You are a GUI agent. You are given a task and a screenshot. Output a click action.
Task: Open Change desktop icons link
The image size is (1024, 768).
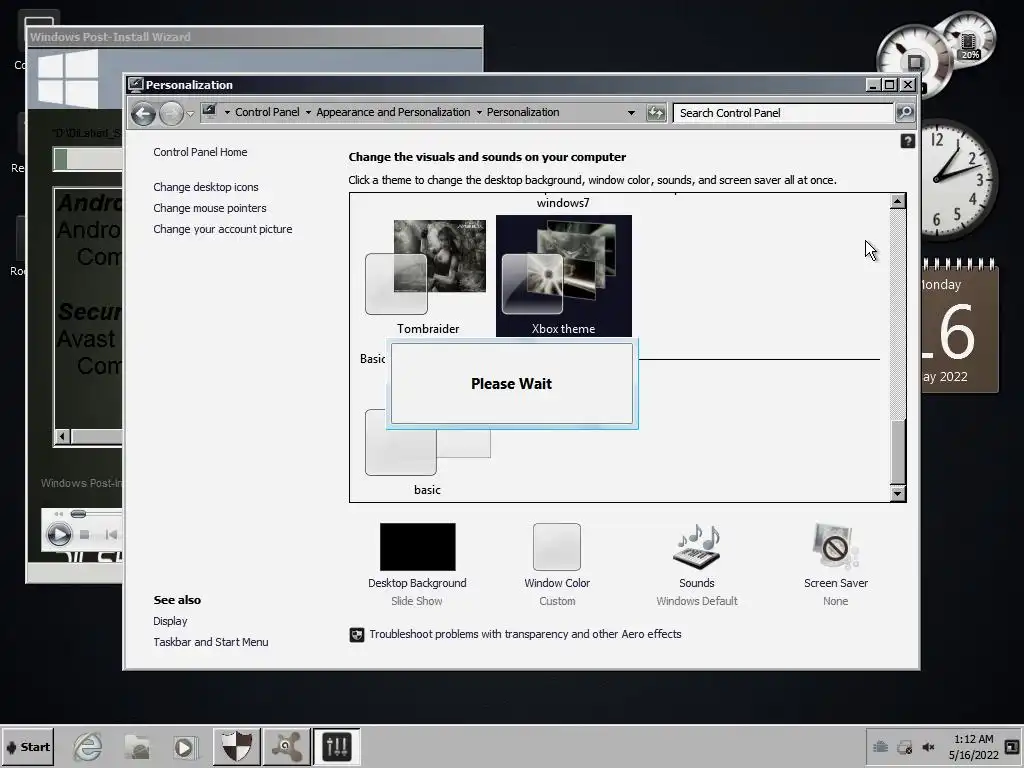click(206, 187)
